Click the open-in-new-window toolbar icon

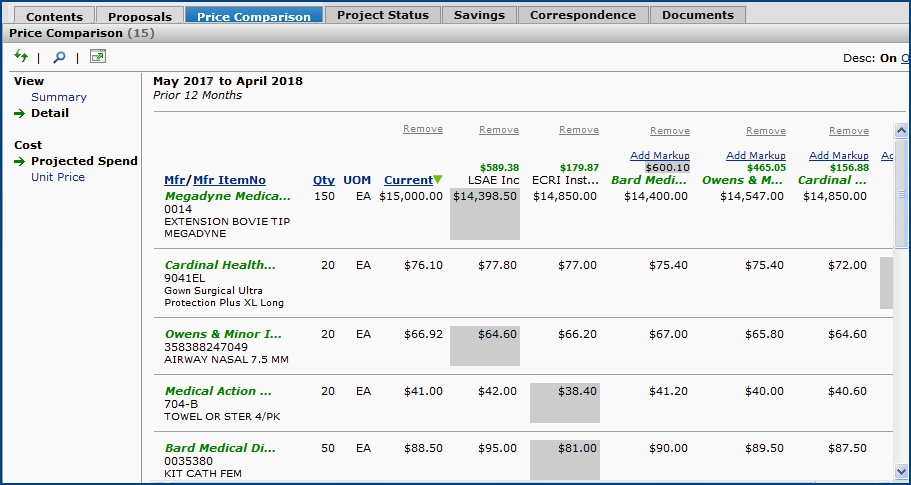97,57
